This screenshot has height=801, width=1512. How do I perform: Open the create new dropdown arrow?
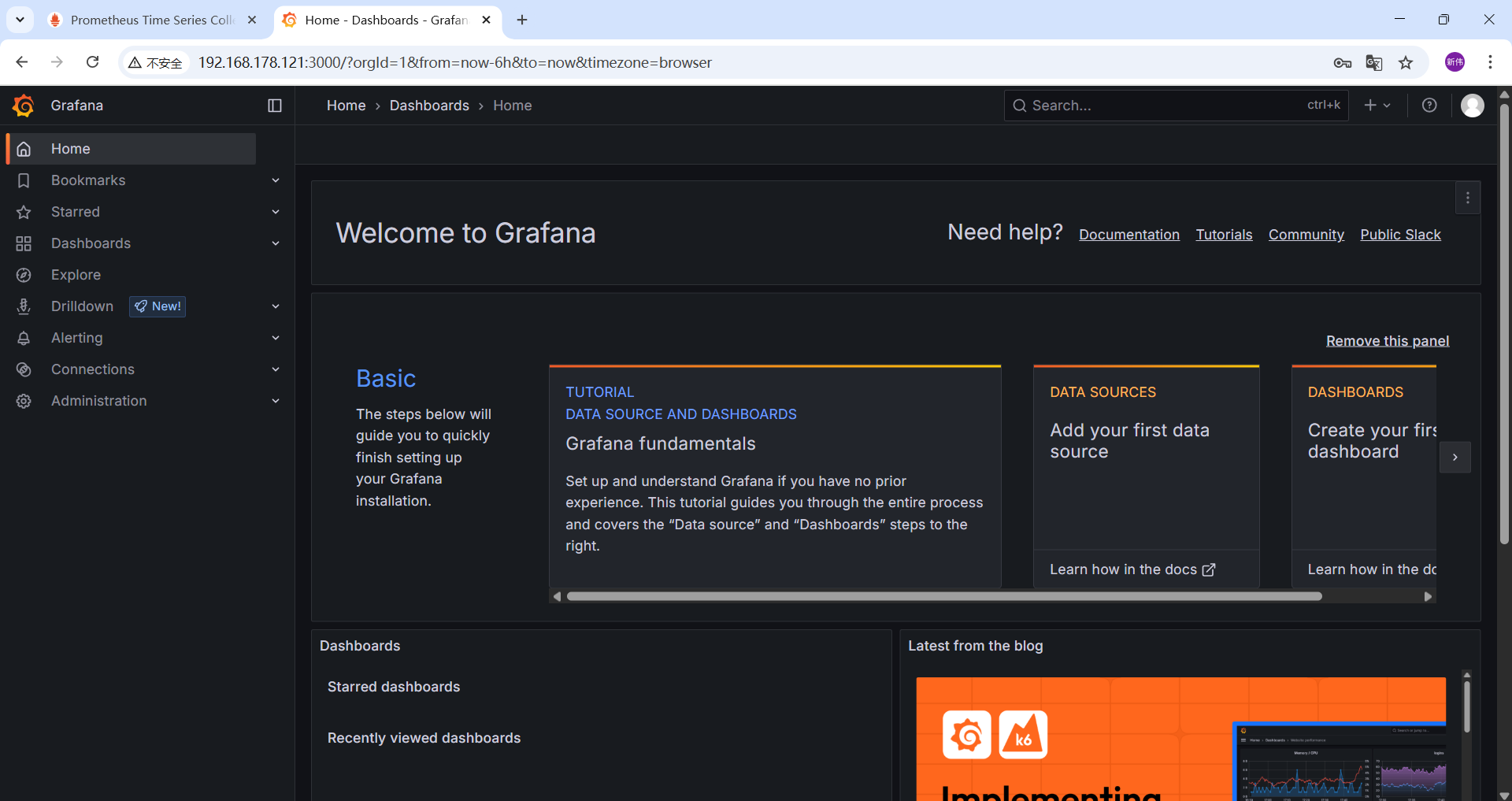pyautogui.click(x=1388, y=105)
